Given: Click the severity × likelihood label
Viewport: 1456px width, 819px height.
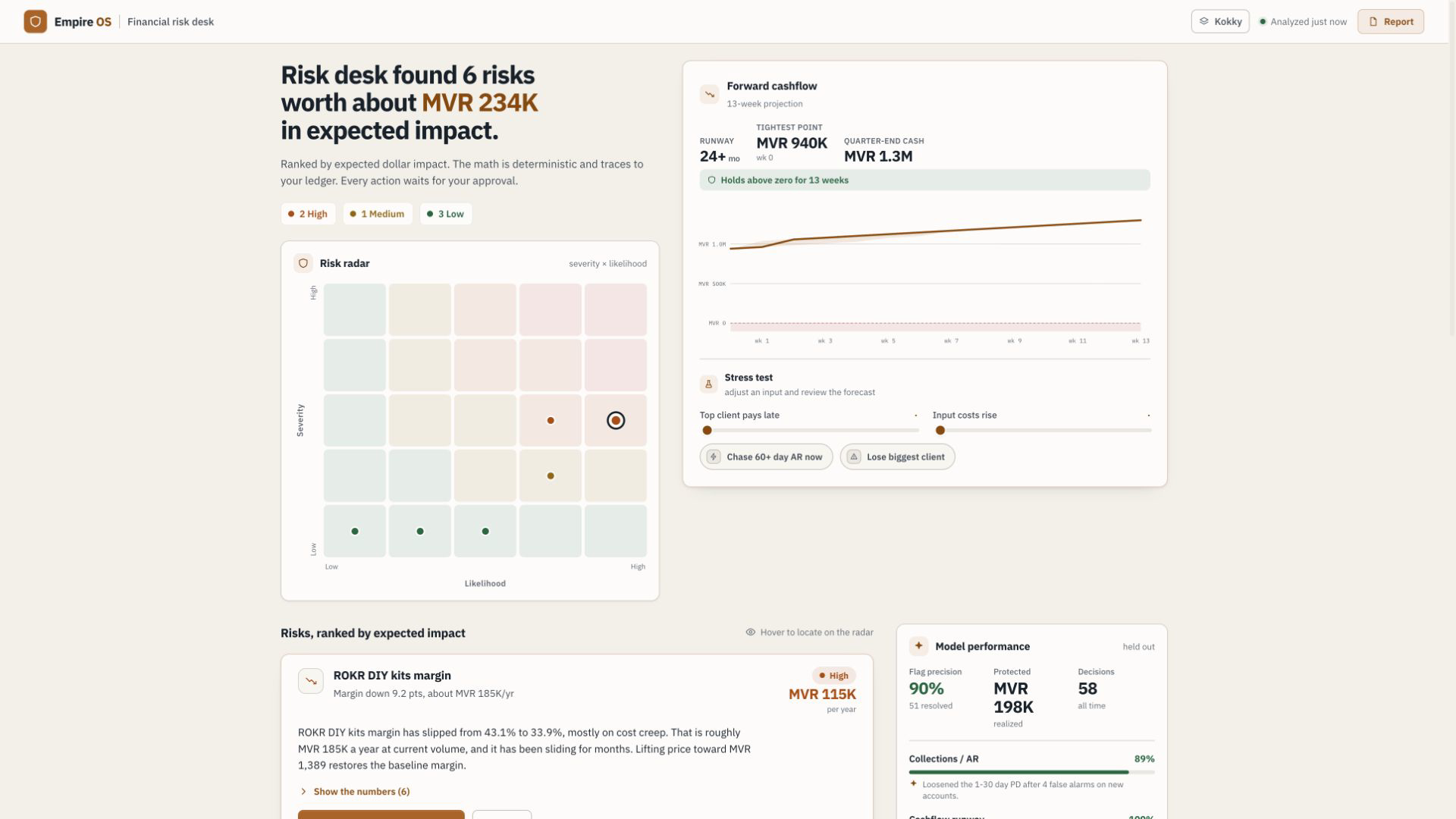Looking at the screenshot, I should pos(607,264).
